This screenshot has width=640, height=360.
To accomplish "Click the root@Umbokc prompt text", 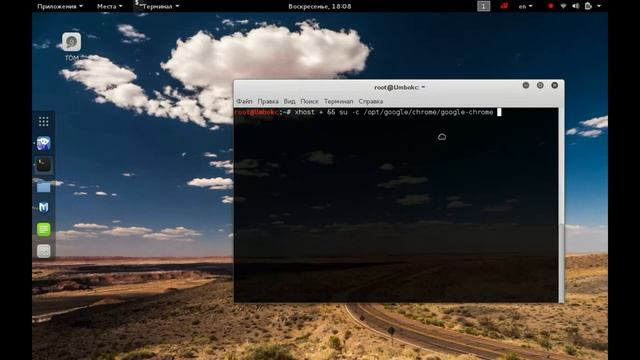I will click(256, 112).
